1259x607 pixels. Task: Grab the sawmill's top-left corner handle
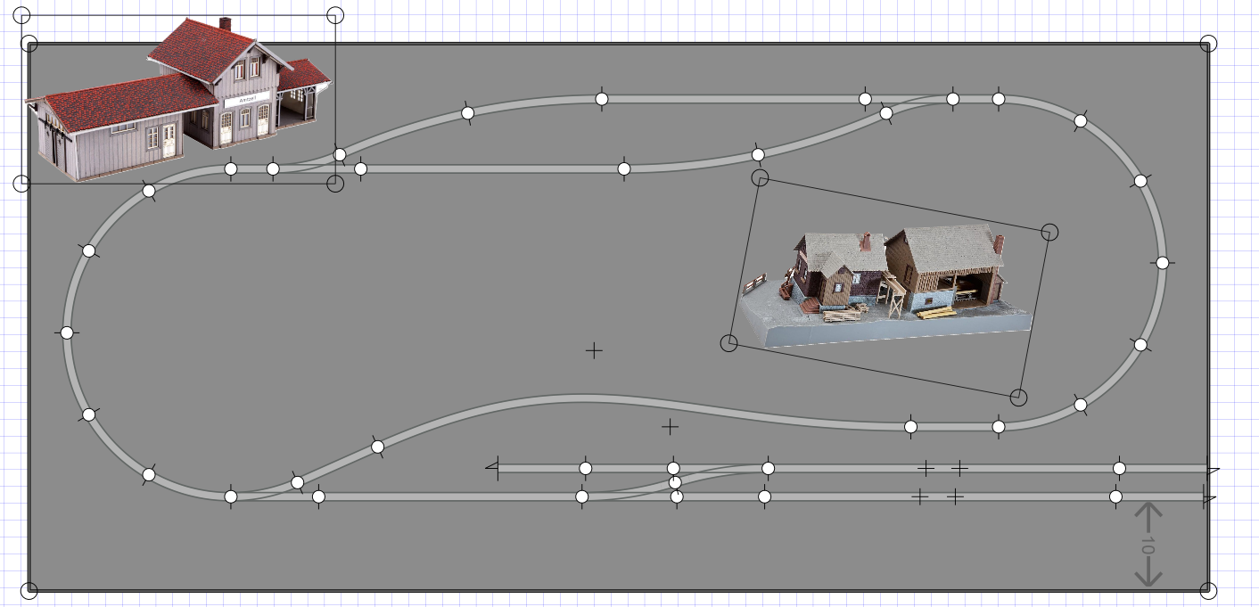click(x=760, y=178)
